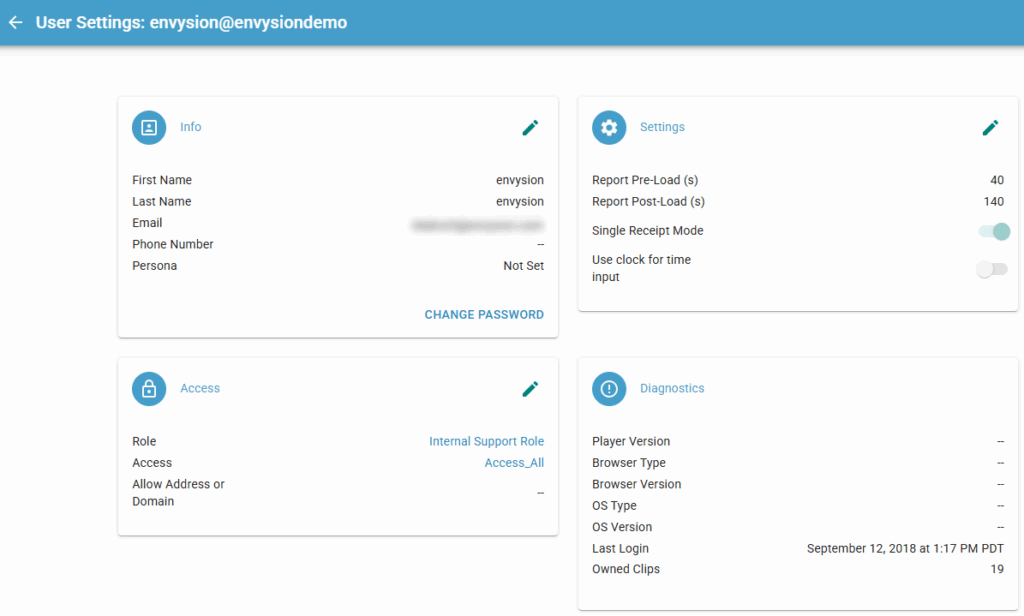Click the blurred email address value
This screenshot has height=616, width=1024.
[x=478, y=224]
